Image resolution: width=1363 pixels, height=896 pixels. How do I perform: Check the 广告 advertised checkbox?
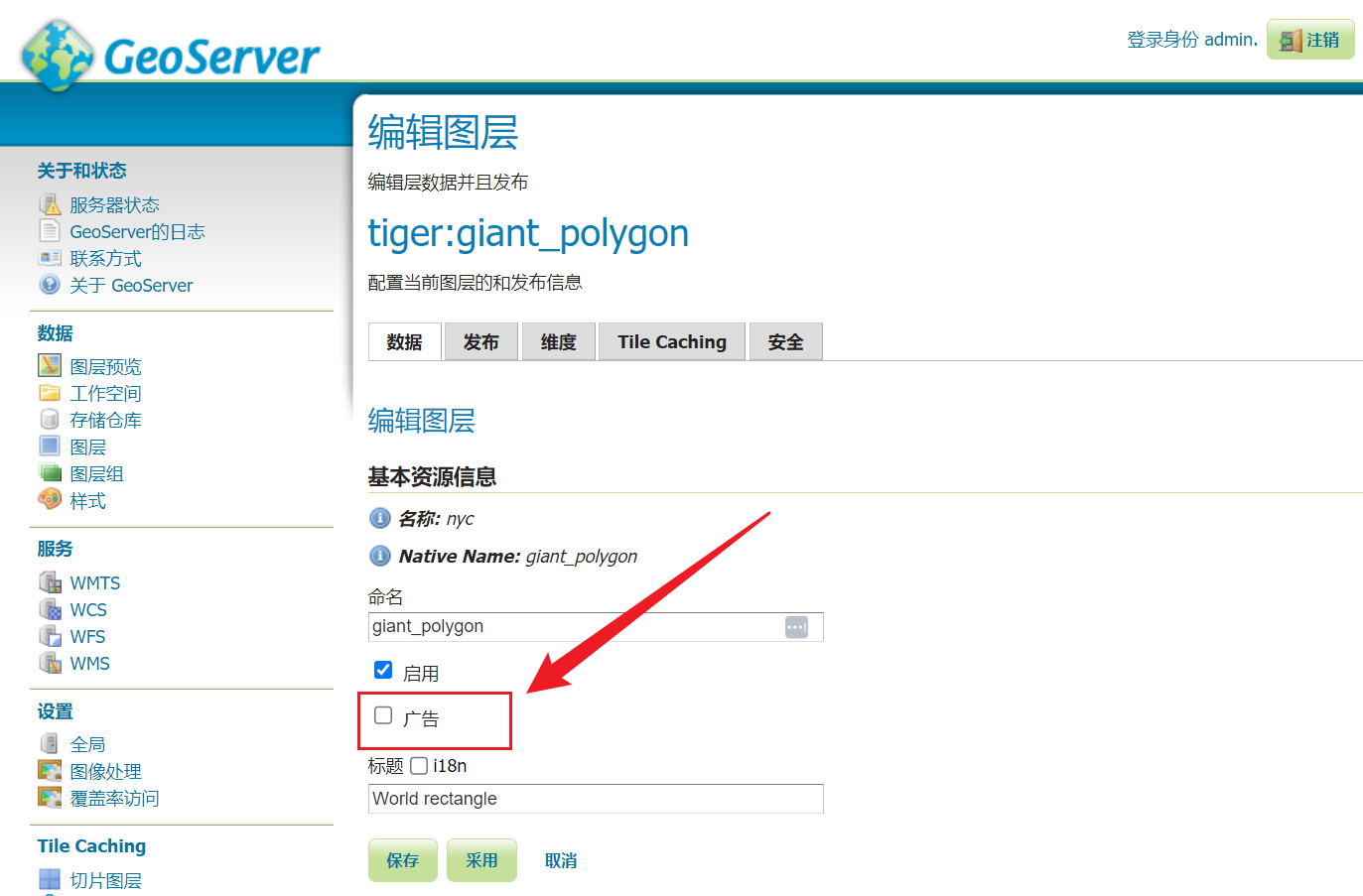point(383,715)
